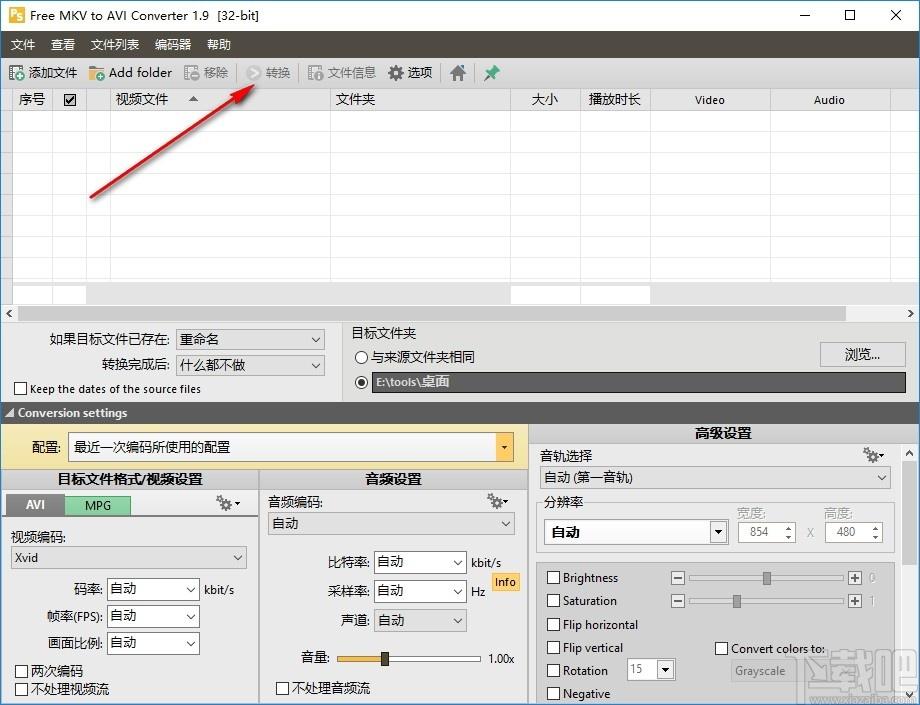Viewport: 920px width, 705px height.
Task: Click the gear icon beside the MPG tab
Action: click(x=227, y=504)
